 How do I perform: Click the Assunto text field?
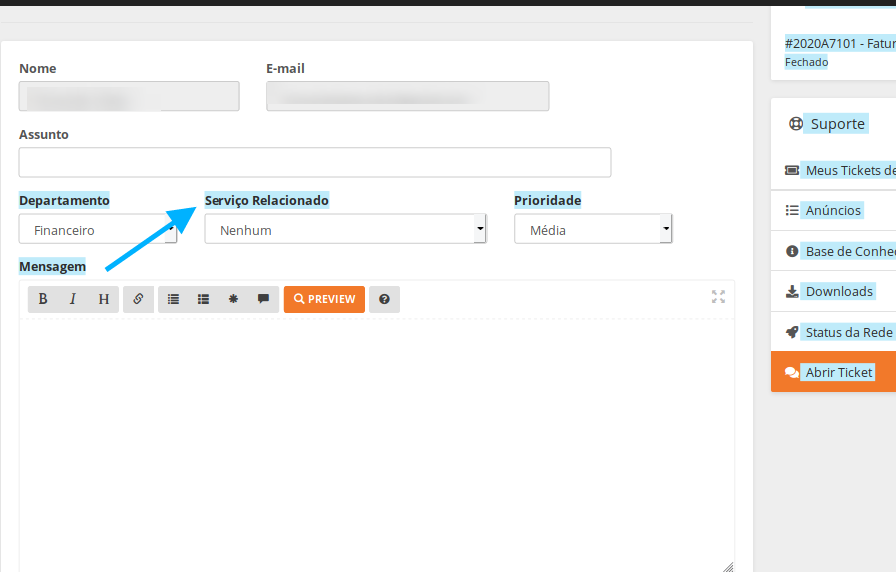tap(314, 162)
